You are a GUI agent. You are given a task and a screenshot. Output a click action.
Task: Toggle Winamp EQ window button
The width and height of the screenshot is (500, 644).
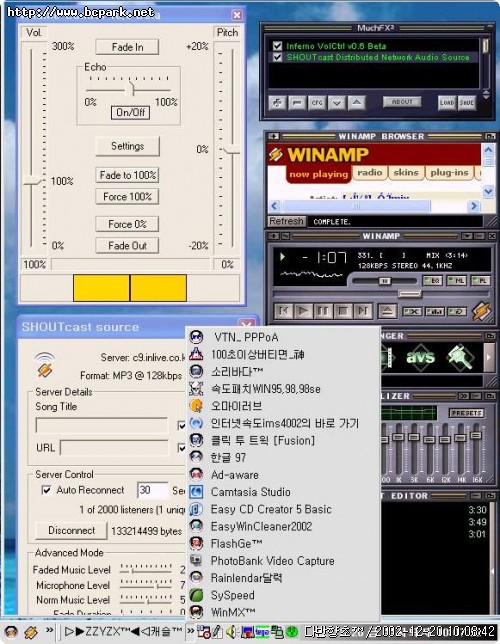[433, 281]
